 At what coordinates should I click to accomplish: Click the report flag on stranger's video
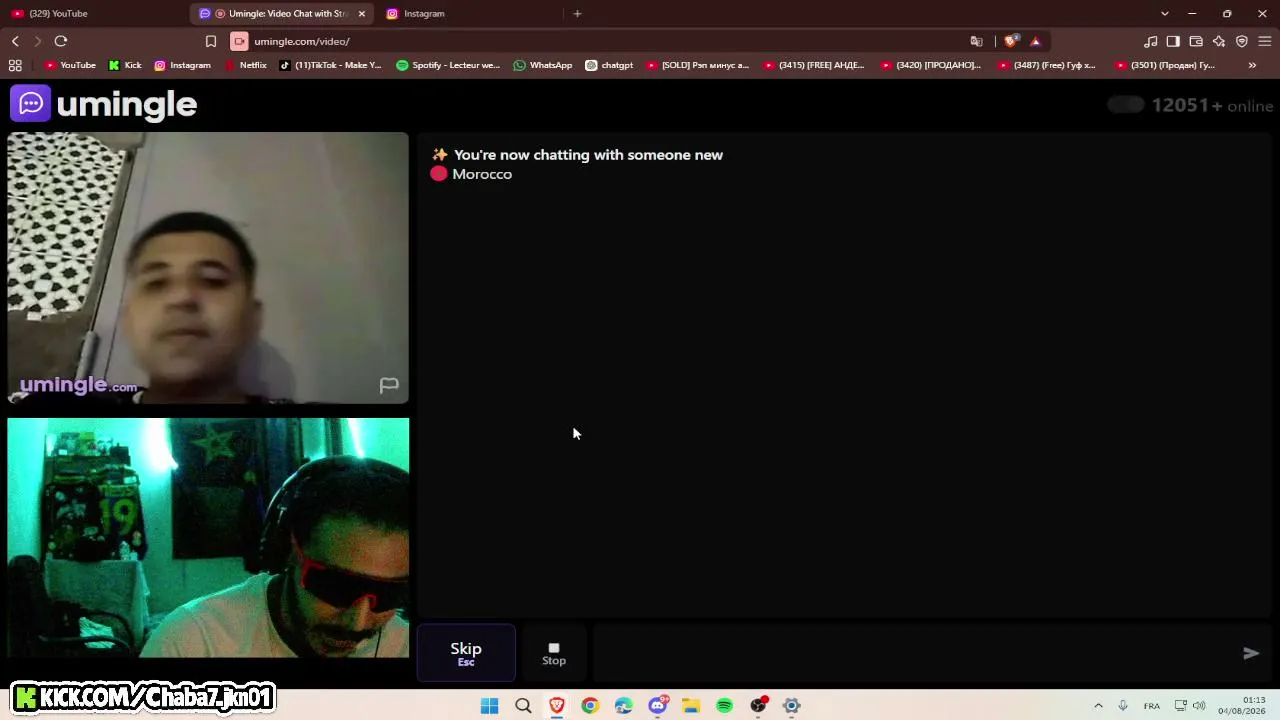[389, 385]
